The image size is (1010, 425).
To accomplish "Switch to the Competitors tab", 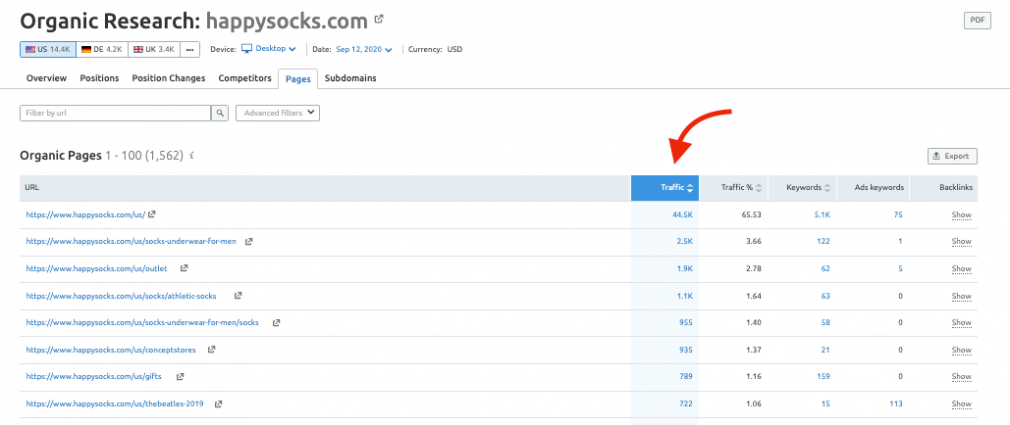I will point(245,78).
